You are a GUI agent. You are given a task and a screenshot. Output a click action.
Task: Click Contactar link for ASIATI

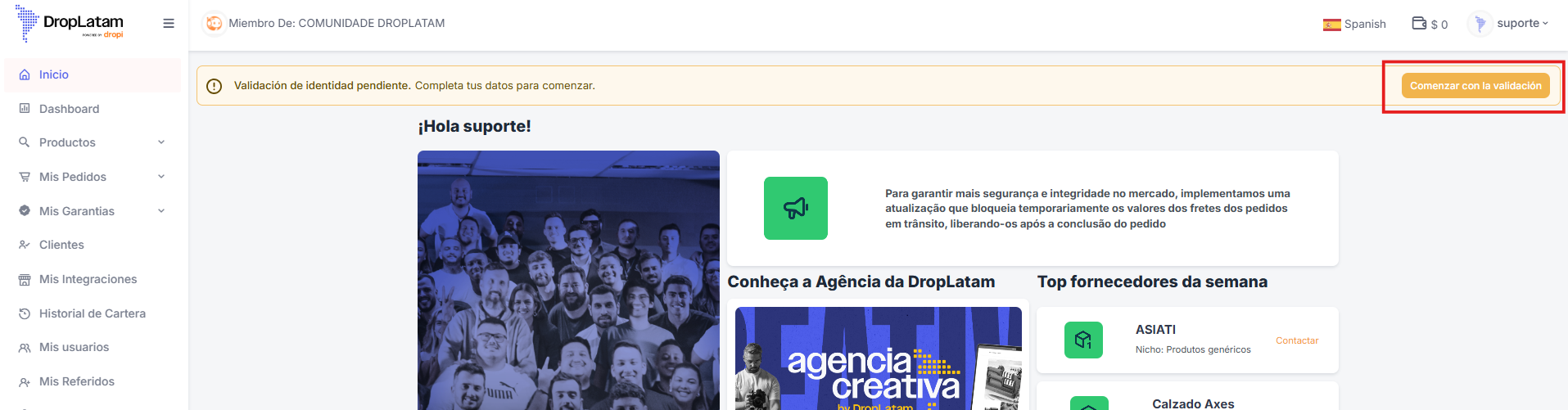(1297, 340)
